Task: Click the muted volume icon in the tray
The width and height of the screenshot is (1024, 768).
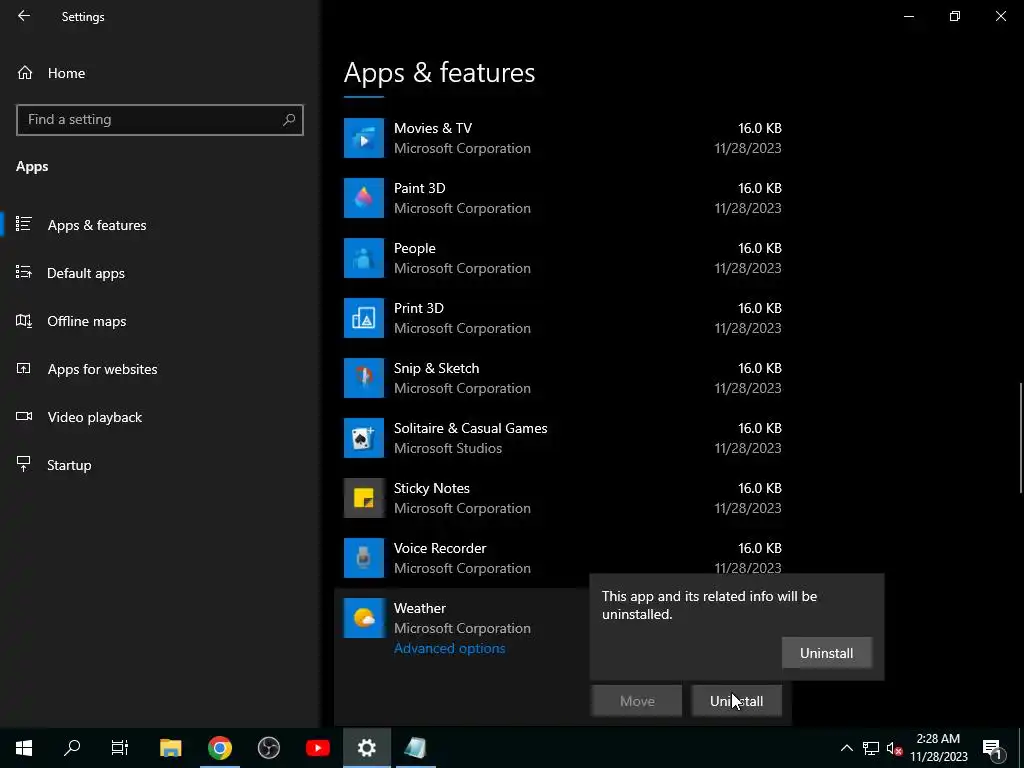Action: 894,748
